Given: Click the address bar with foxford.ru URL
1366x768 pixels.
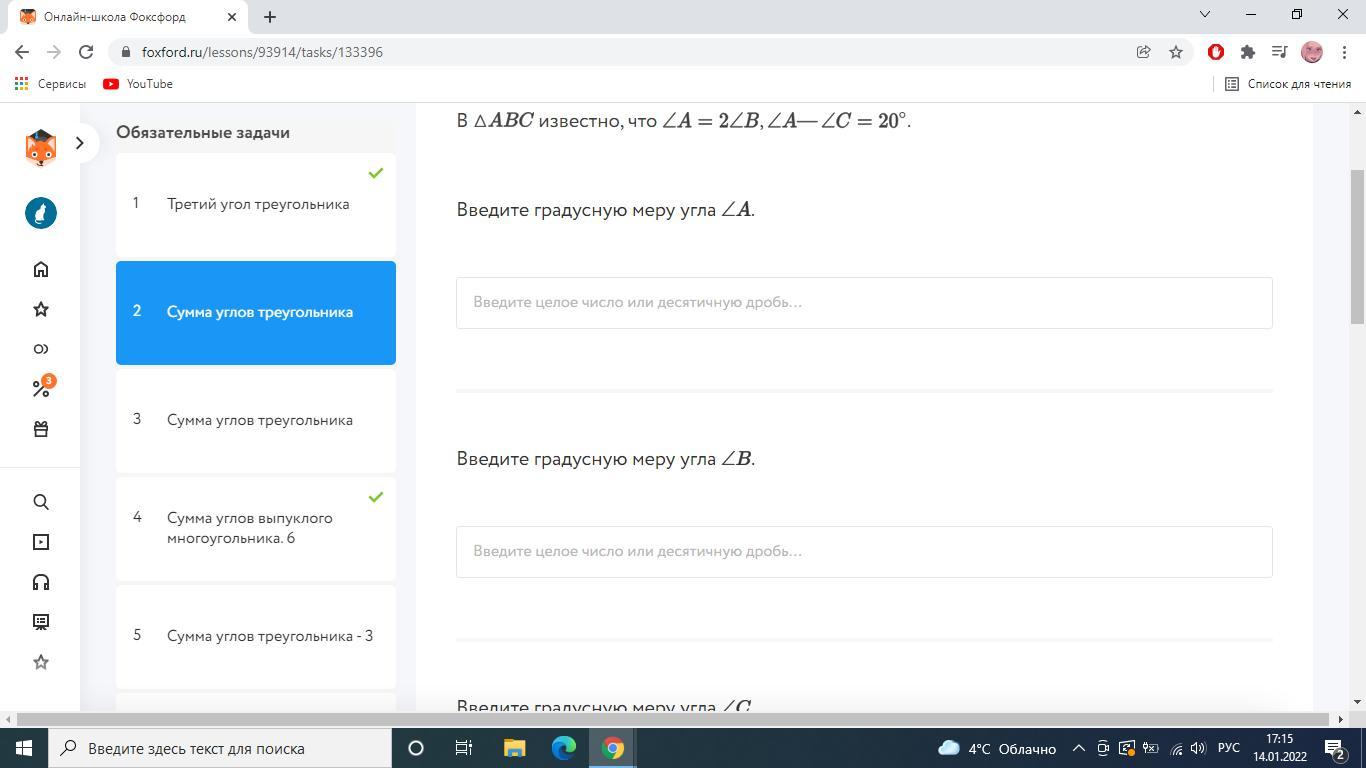Looking at the screenshot, I should click(620, 52).
